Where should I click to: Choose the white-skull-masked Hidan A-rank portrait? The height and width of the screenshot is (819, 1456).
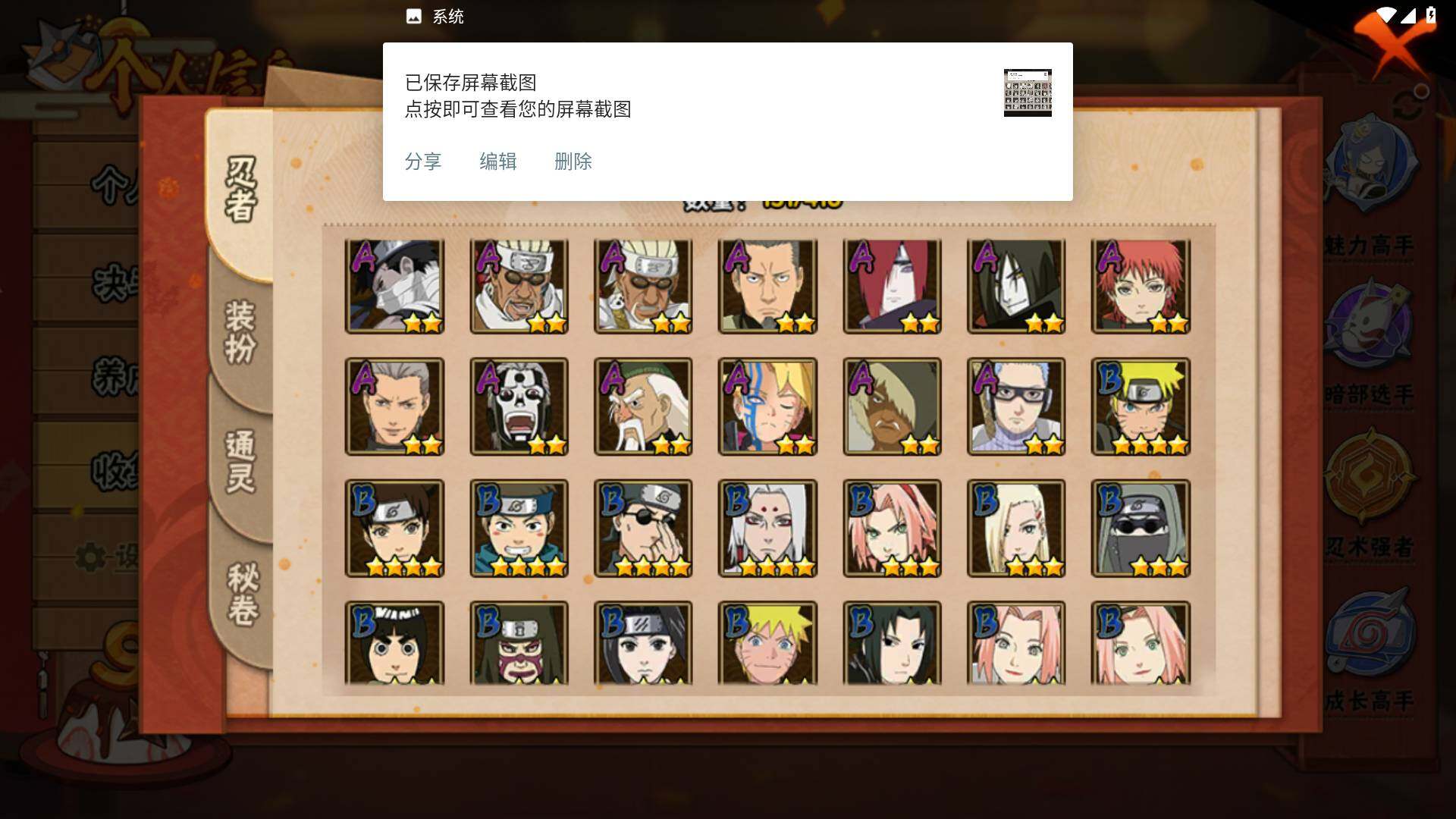pos(519,406)
